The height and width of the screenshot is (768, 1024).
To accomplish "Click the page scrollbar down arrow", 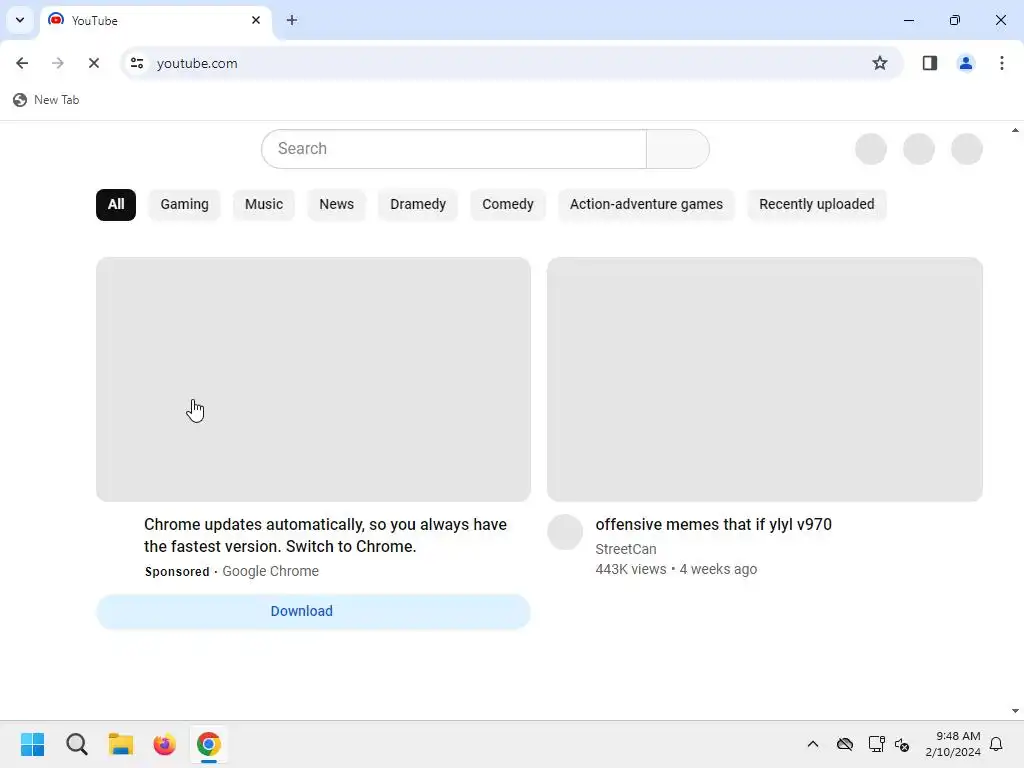I will [1016, 711].
